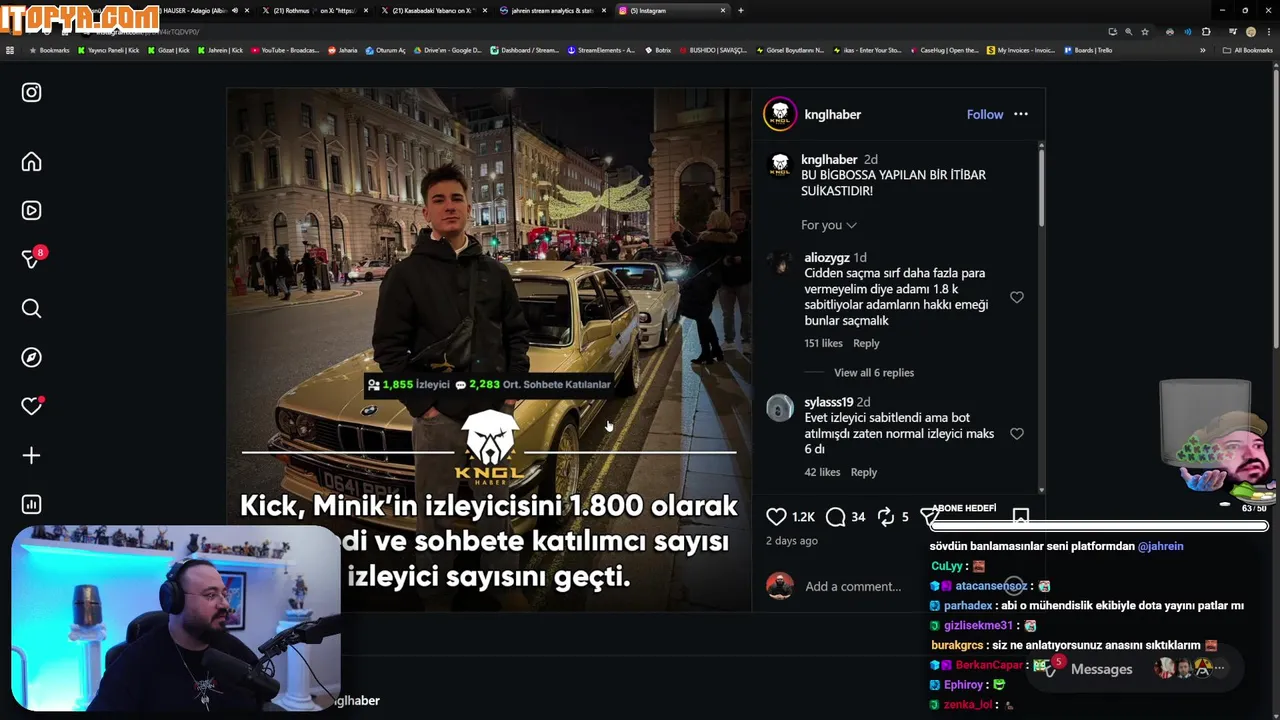Click sylasss19's profile picture
1280x720 pixels.
click(x=779, y=408)
